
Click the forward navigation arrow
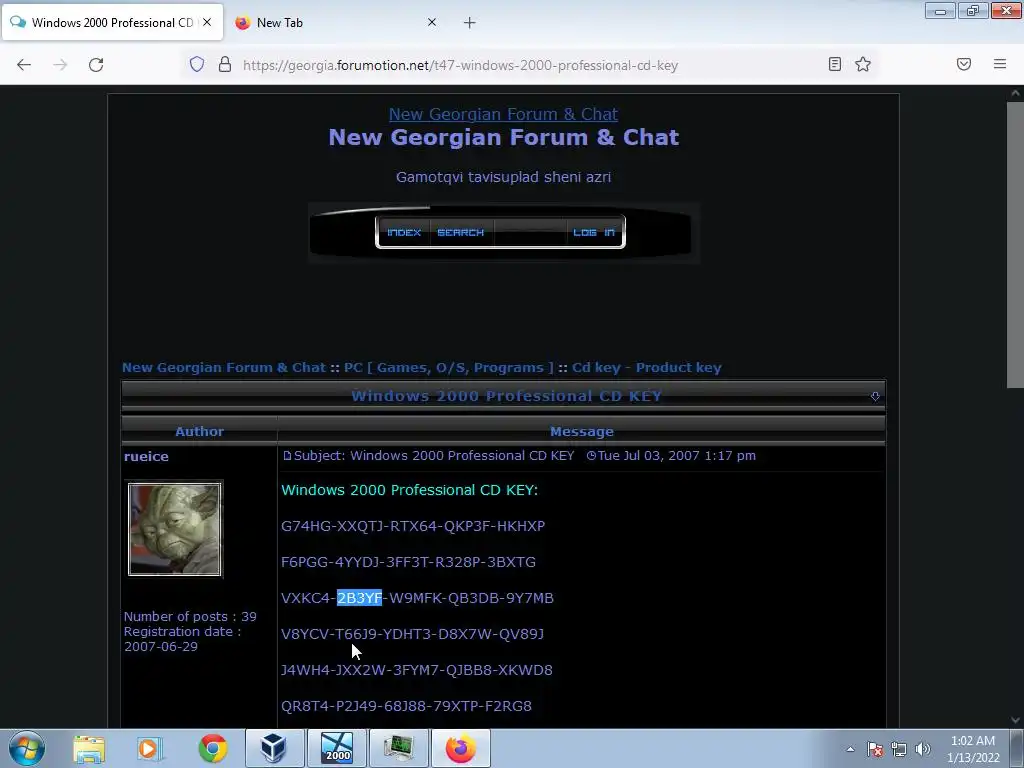(x=60, y=65)
